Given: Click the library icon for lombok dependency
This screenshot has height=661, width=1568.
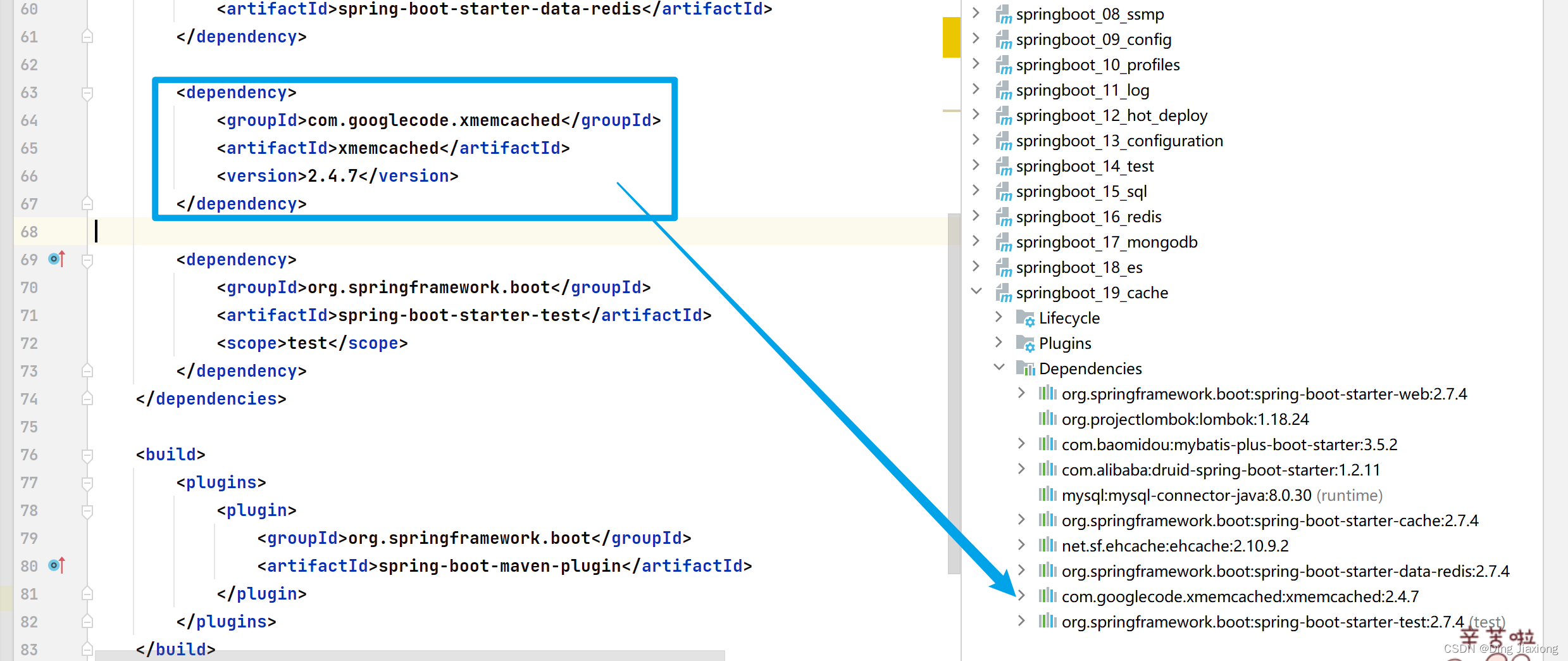Looking at the screenshot, I should pyautogui.click(x=1048, y=419).
